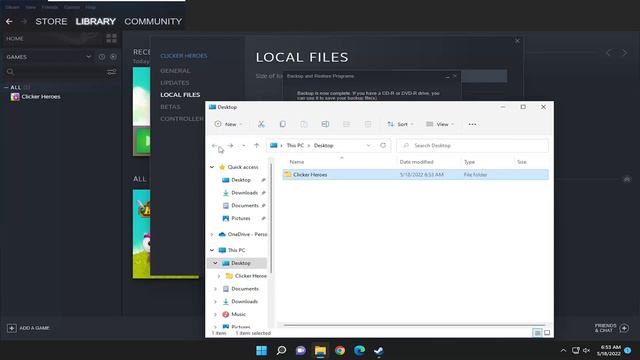Viewport: 640px width, 360px height.
Task: Expand the address bar history dropdown
Action: [369, 145]
